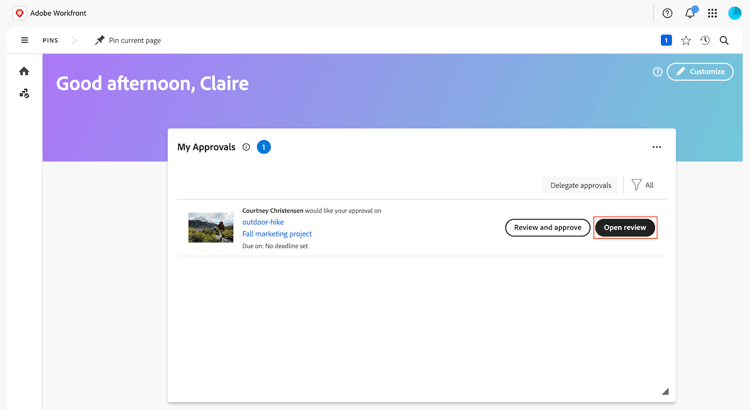750x410 pixels.
Task: Open the hamburger main menu
Action: (24, 41)
